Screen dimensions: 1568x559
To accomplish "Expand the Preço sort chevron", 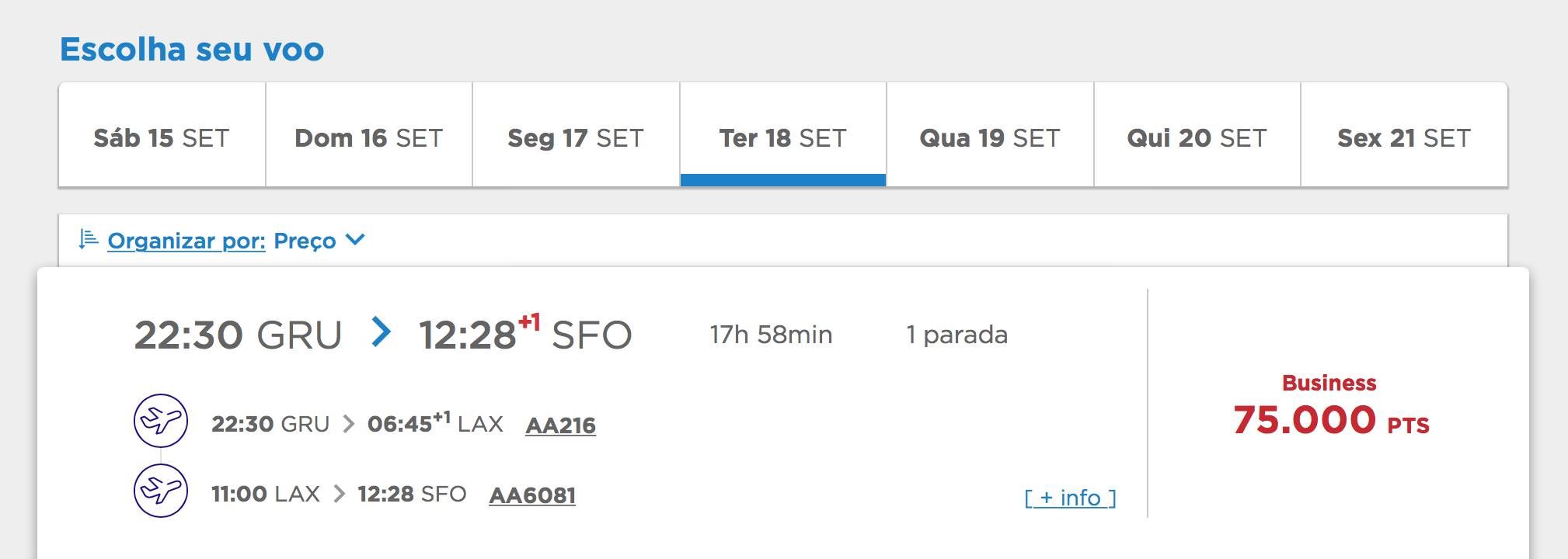I will [x=355, y=240].
